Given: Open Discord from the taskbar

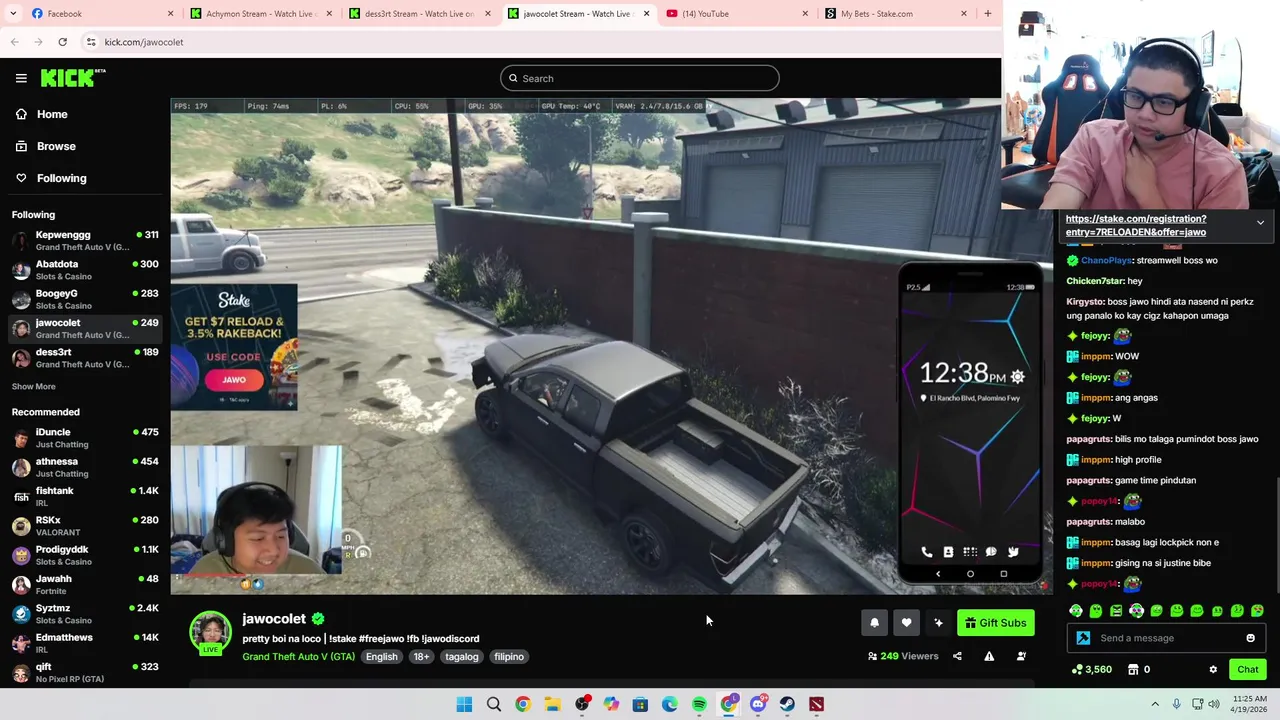Looking at the screenshot, I should point(758,704).
